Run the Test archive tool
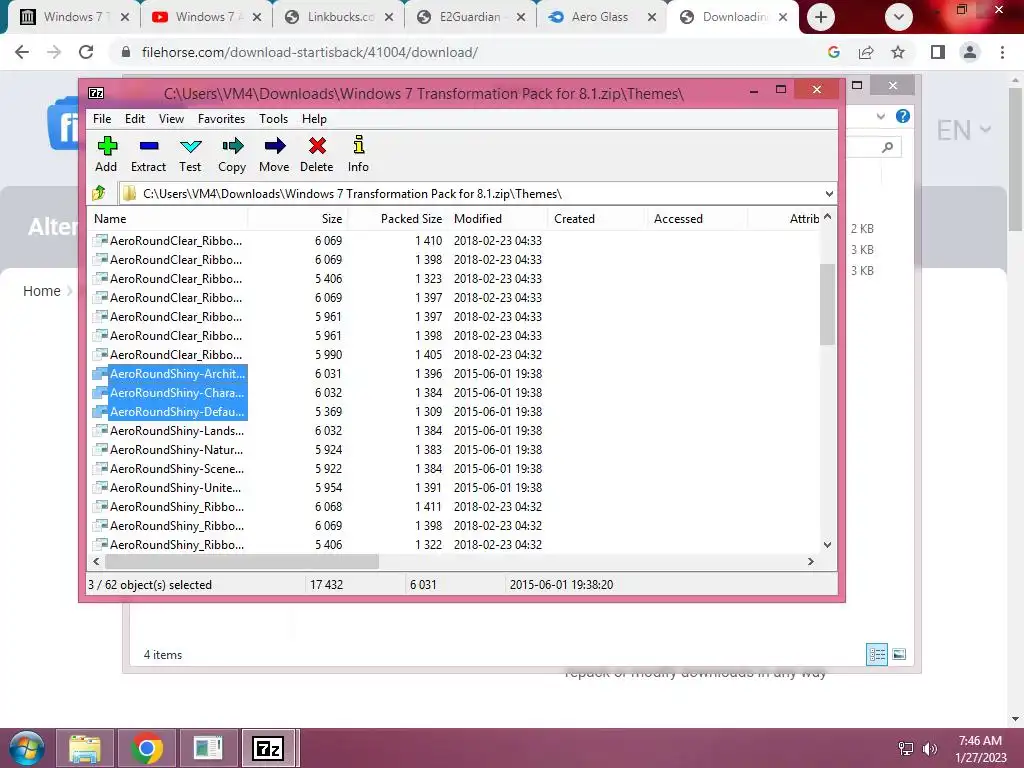 pyautogui.click(x=190, y=154)
